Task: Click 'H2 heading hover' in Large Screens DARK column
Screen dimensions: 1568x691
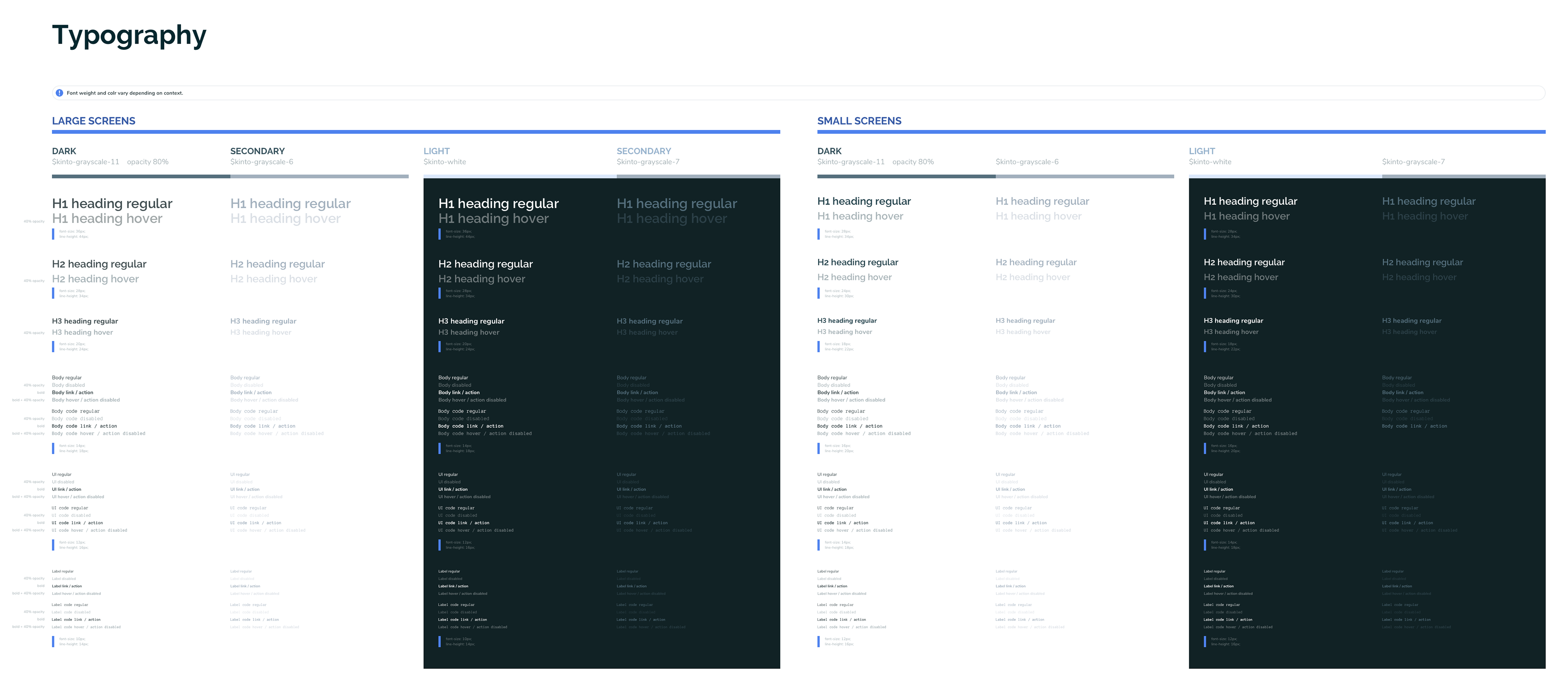Action: click(x=96, y=279)
